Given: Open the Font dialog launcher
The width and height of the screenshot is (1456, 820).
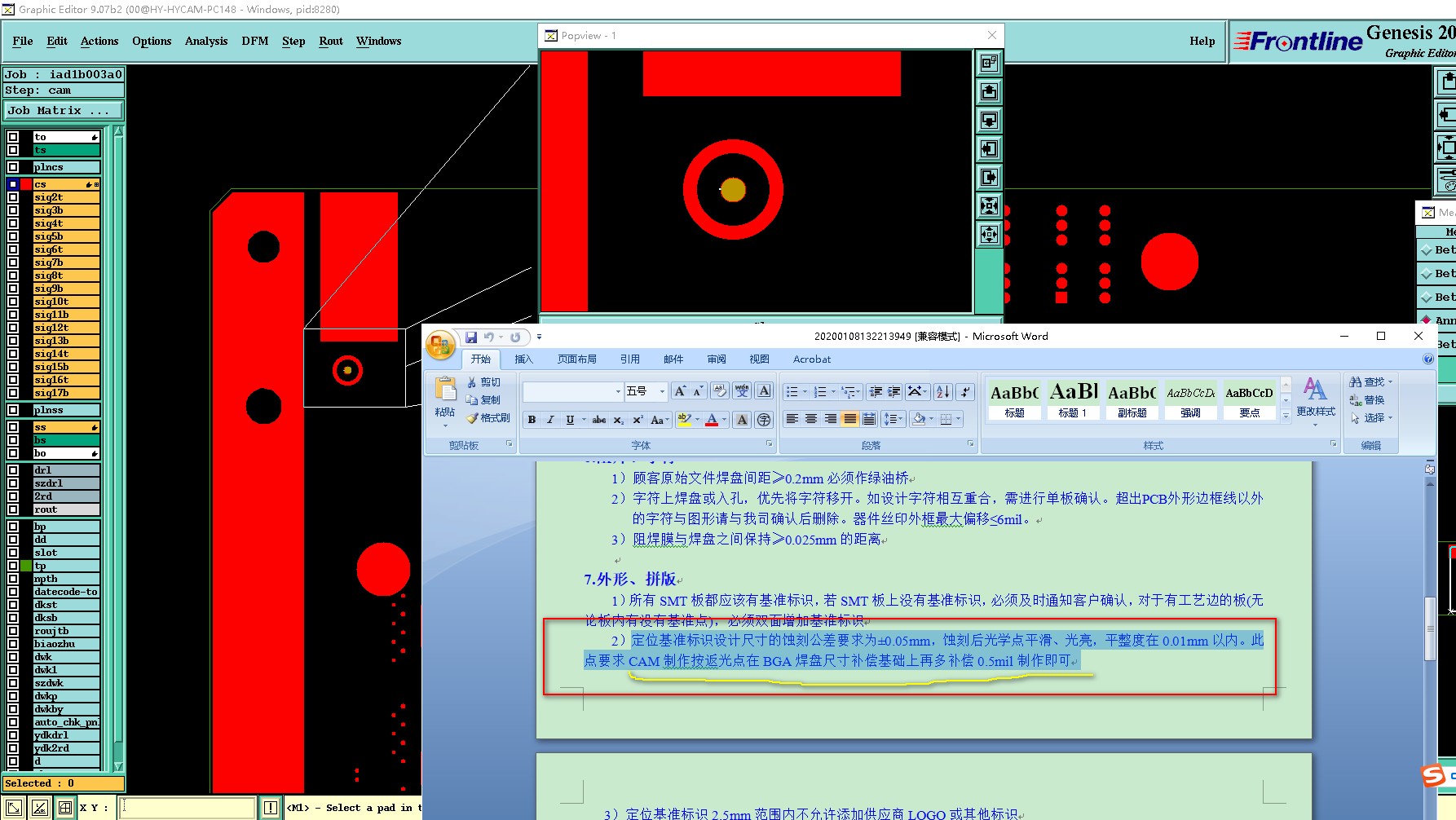Looking at the screenshot, I should click(x=769, y=444).
